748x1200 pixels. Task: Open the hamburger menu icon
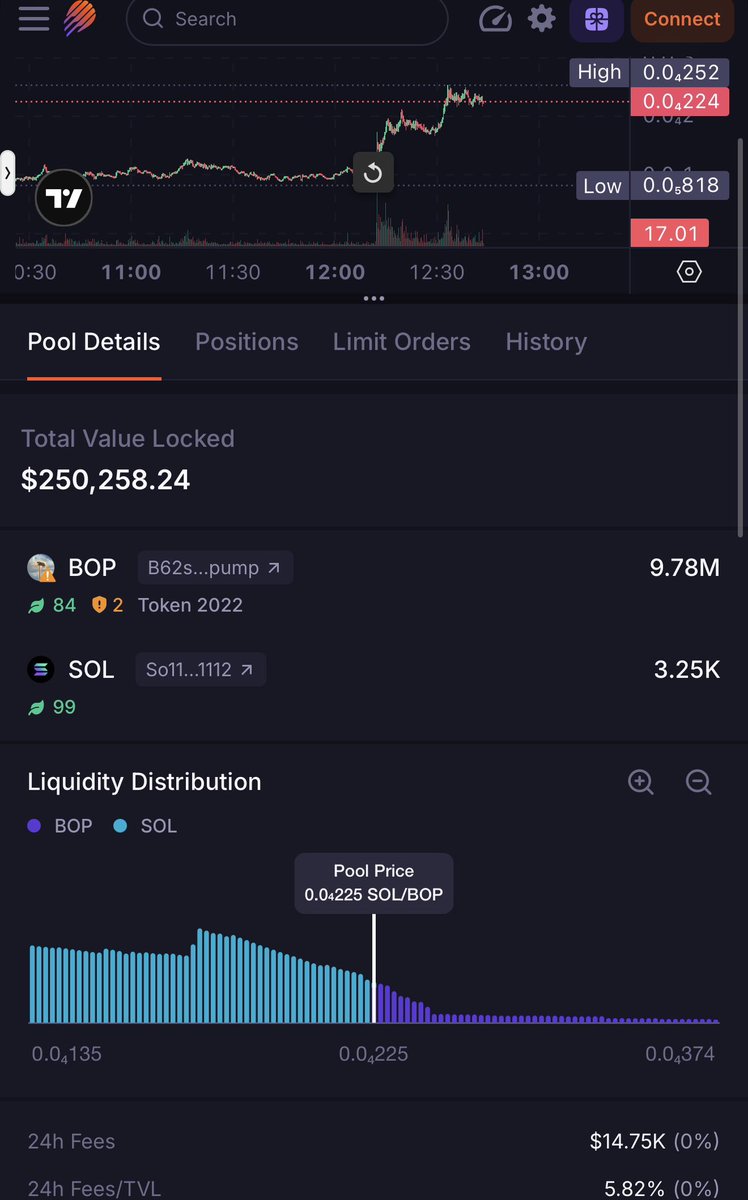(x=33, y=19)
